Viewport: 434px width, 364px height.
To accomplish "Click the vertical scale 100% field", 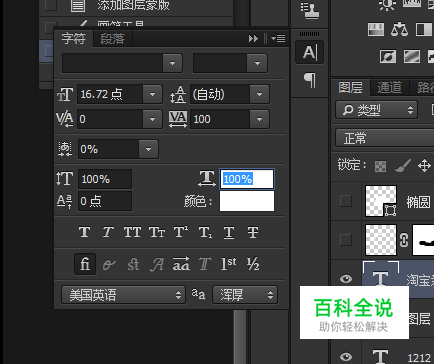I will (105, 179).
